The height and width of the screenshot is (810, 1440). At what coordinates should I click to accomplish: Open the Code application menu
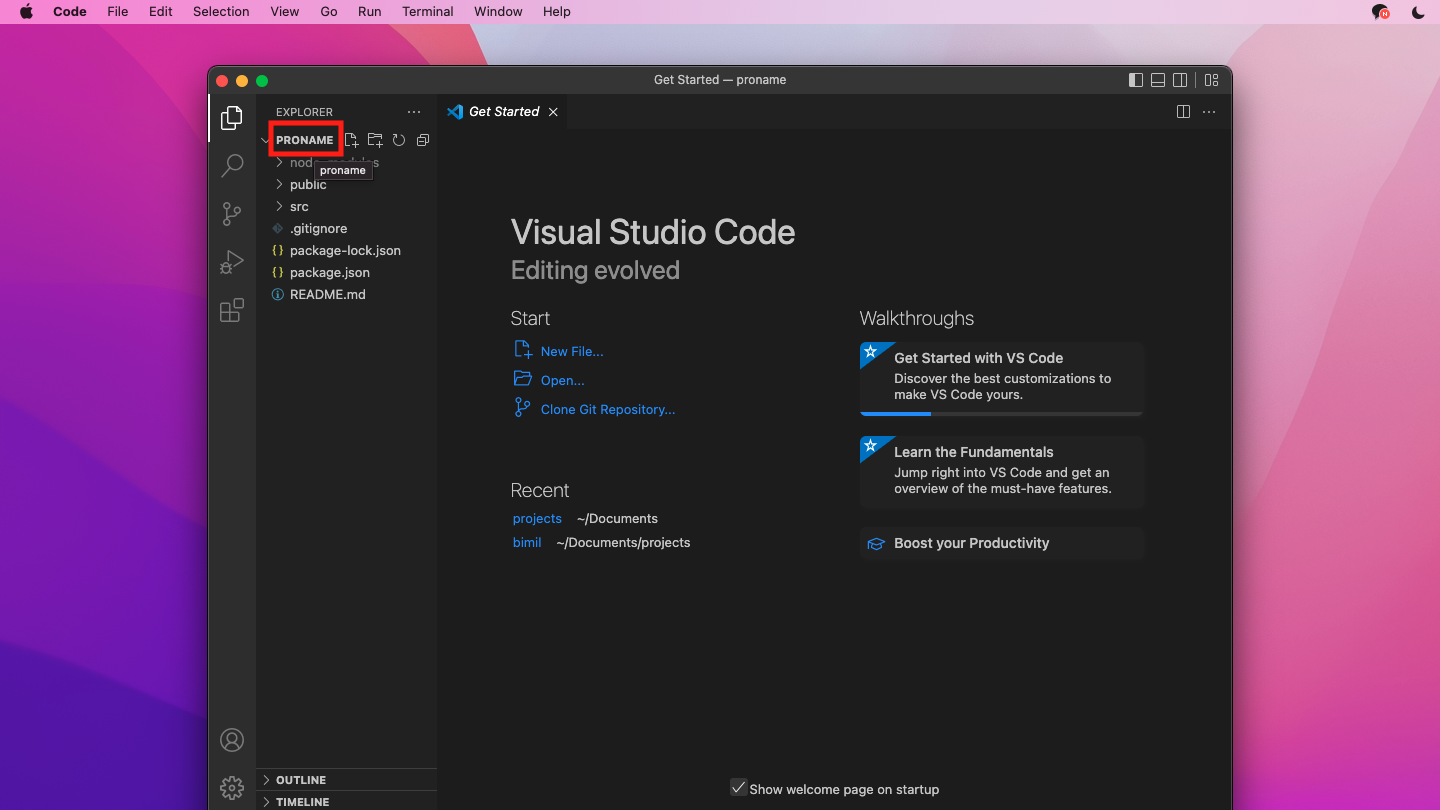70,12
